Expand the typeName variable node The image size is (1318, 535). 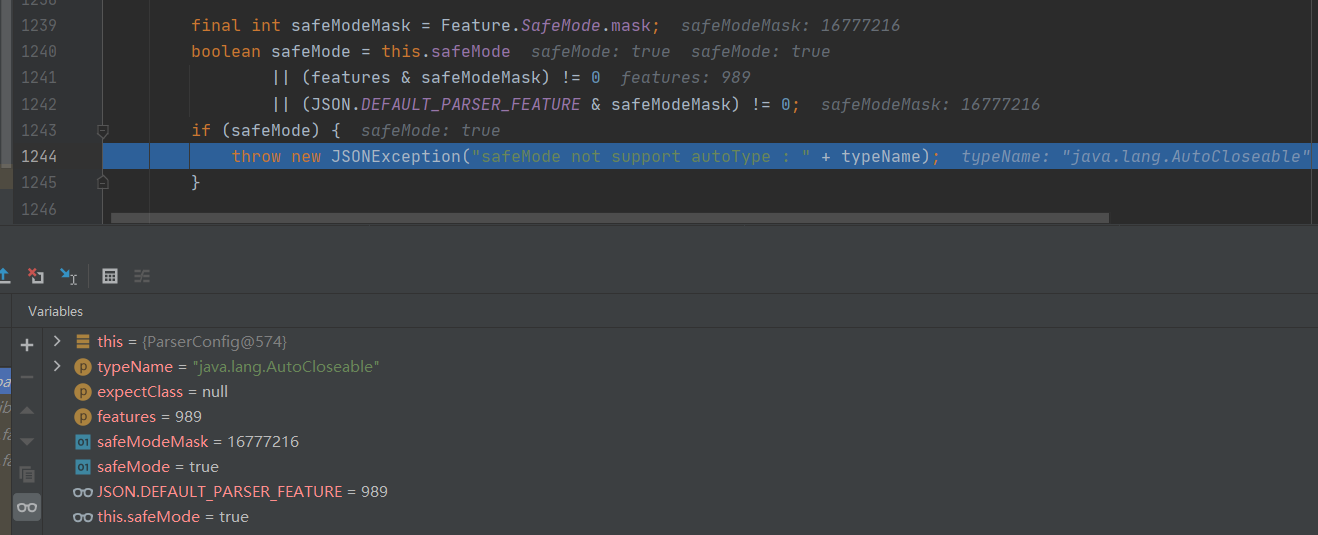pos(57,366)
